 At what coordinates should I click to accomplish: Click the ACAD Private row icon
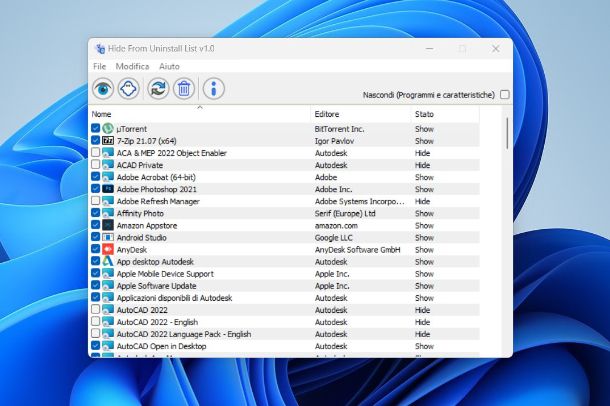click(x=108, y=165)
